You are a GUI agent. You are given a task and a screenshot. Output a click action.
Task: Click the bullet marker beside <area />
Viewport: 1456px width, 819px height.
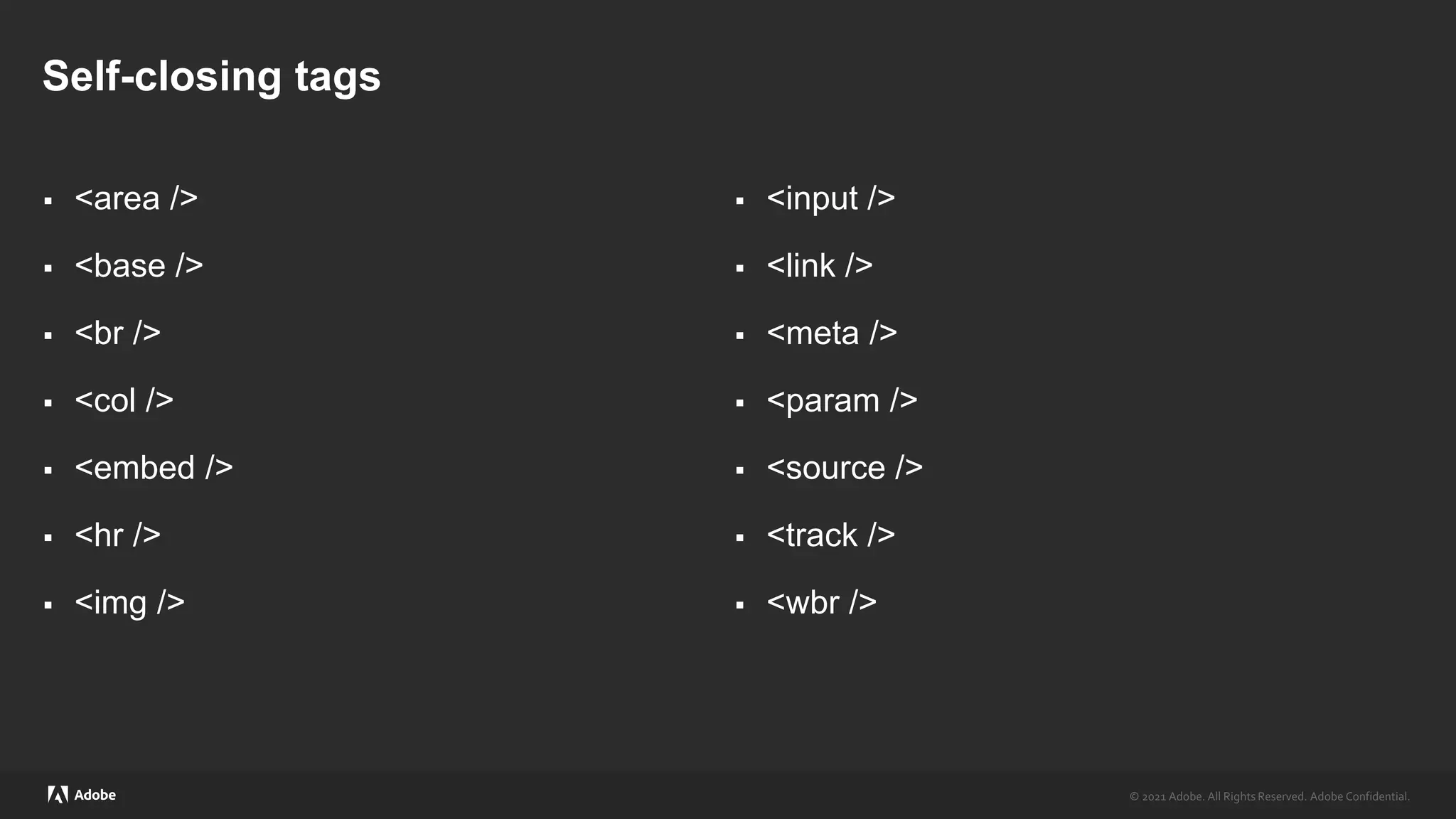click(x=48, y=201)
